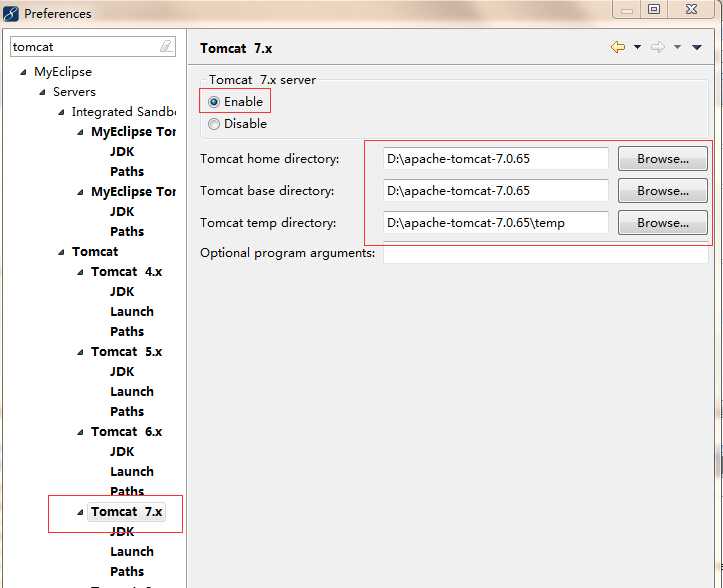Screen dimensions: 723x588
Task: Select Tomcat 6.x in the tree
Action: point(126,432)
